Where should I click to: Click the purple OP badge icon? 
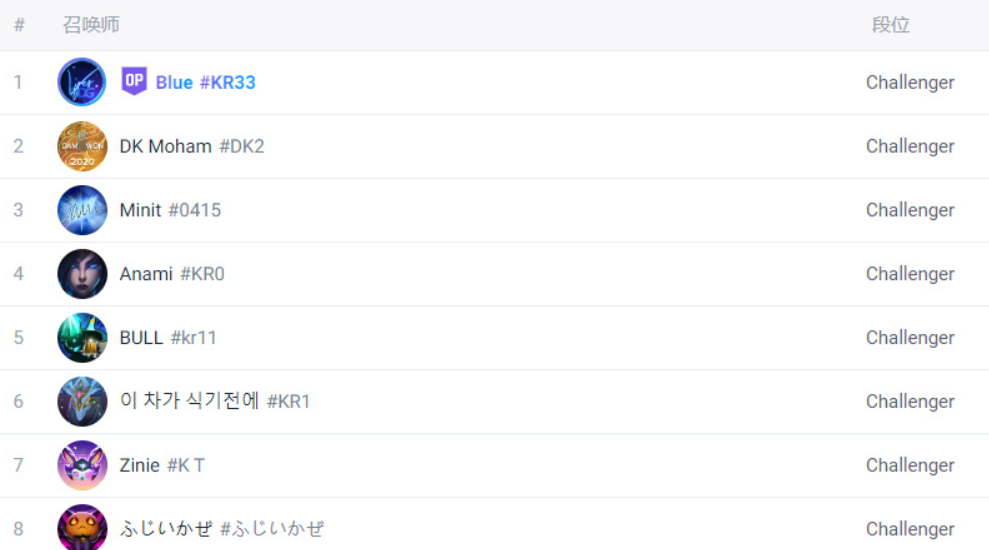point(134,81)
